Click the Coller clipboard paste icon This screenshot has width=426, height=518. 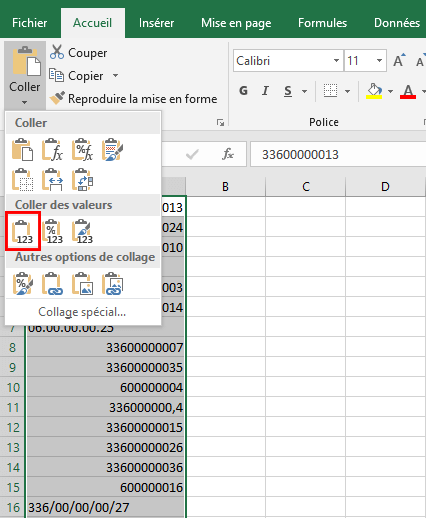coord(26,61)
